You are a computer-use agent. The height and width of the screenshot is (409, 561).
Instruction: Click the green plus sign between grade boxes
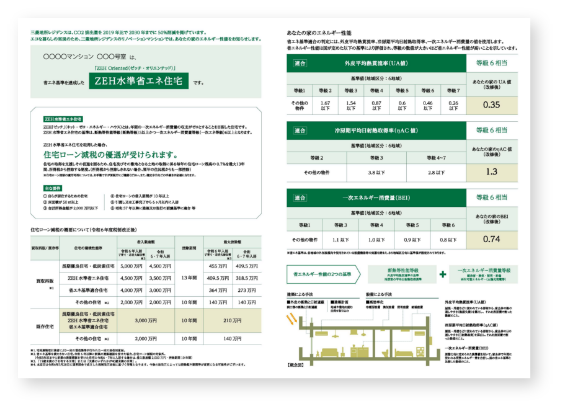[x=443, y=274]
